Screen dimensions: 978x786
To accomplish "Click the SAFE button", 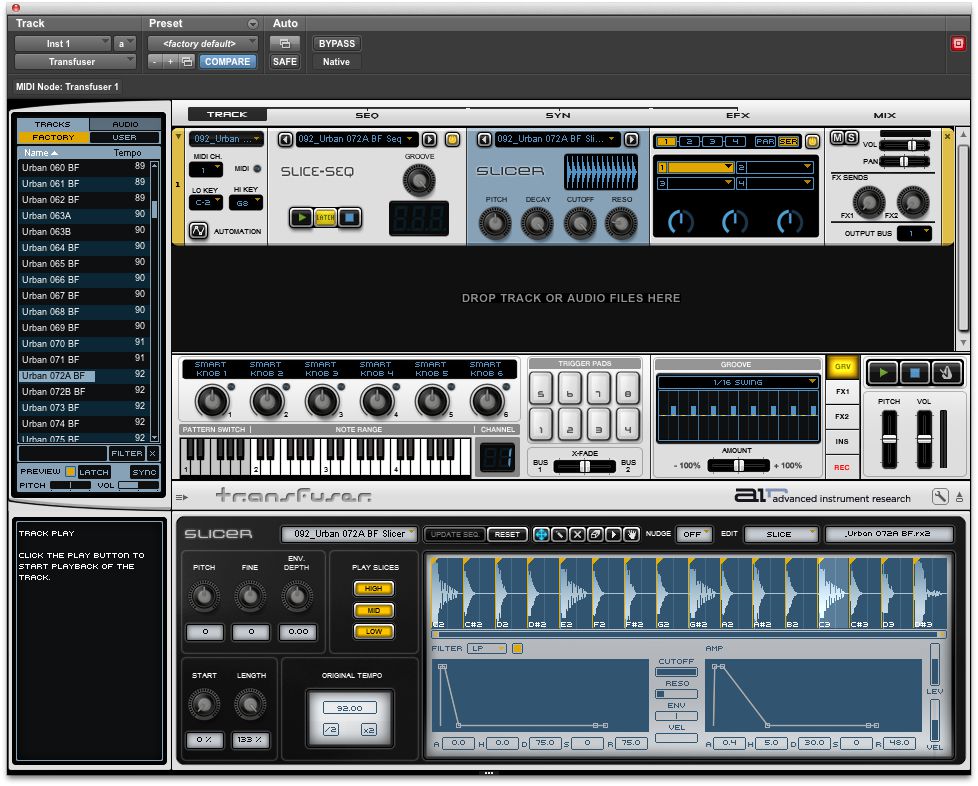I will tap(285, 62).
